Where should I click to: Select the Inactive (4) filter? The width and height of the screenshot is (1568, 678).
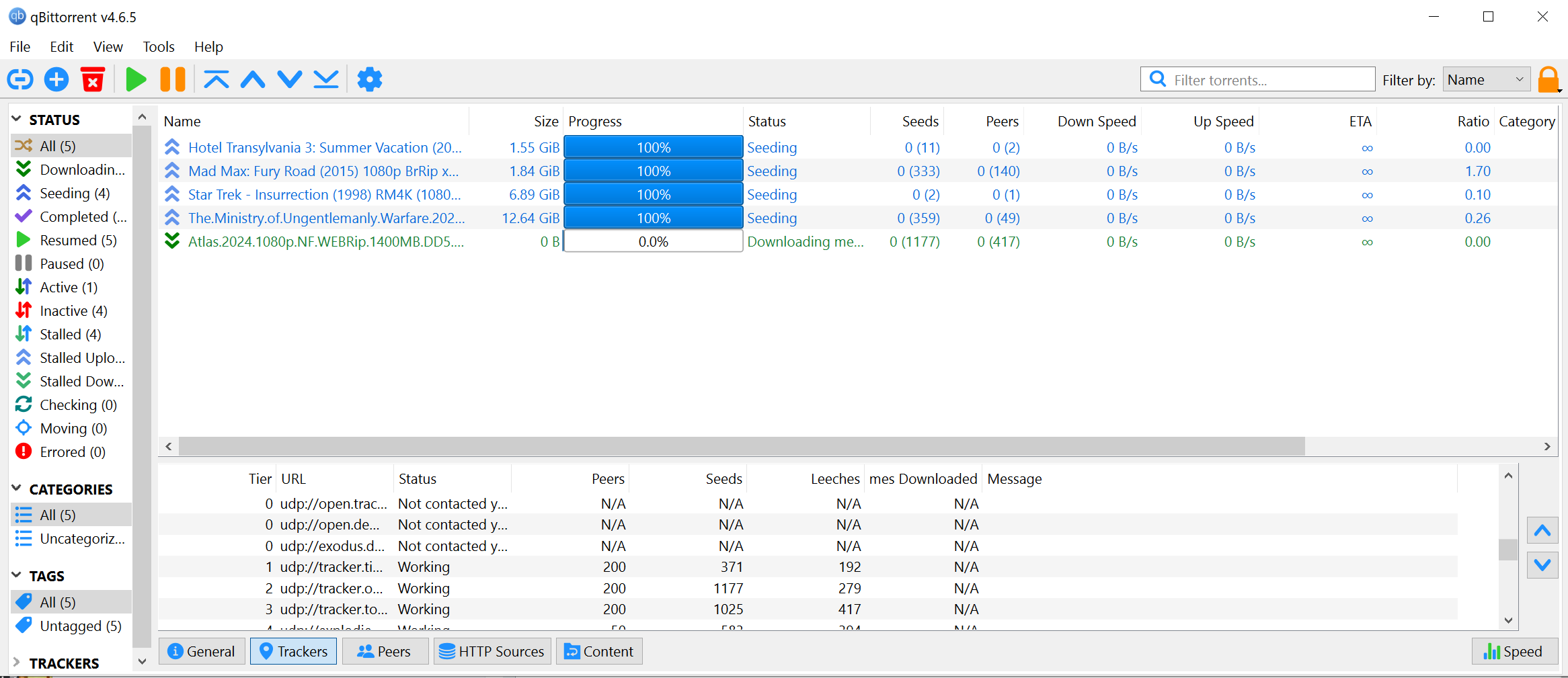point(71,311)
